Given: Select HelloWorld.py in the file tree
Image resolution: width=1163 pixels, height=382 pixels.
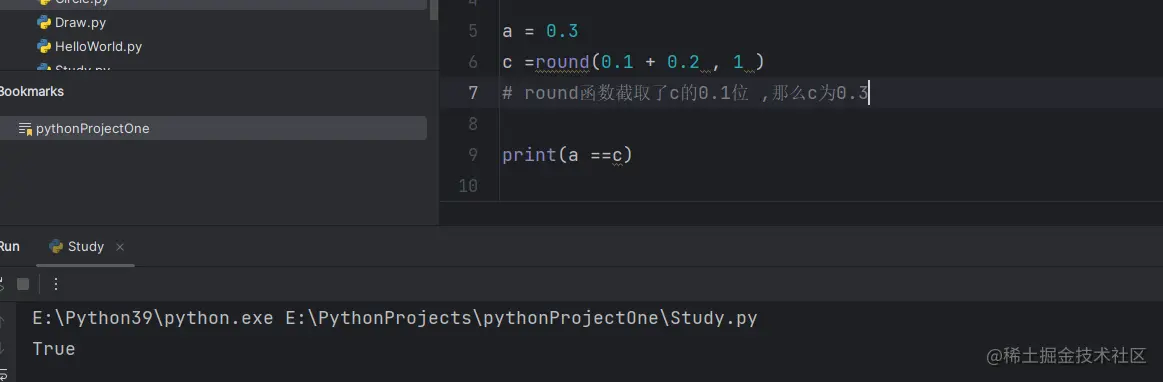Looking at the screenshot, I should [98, 47].
